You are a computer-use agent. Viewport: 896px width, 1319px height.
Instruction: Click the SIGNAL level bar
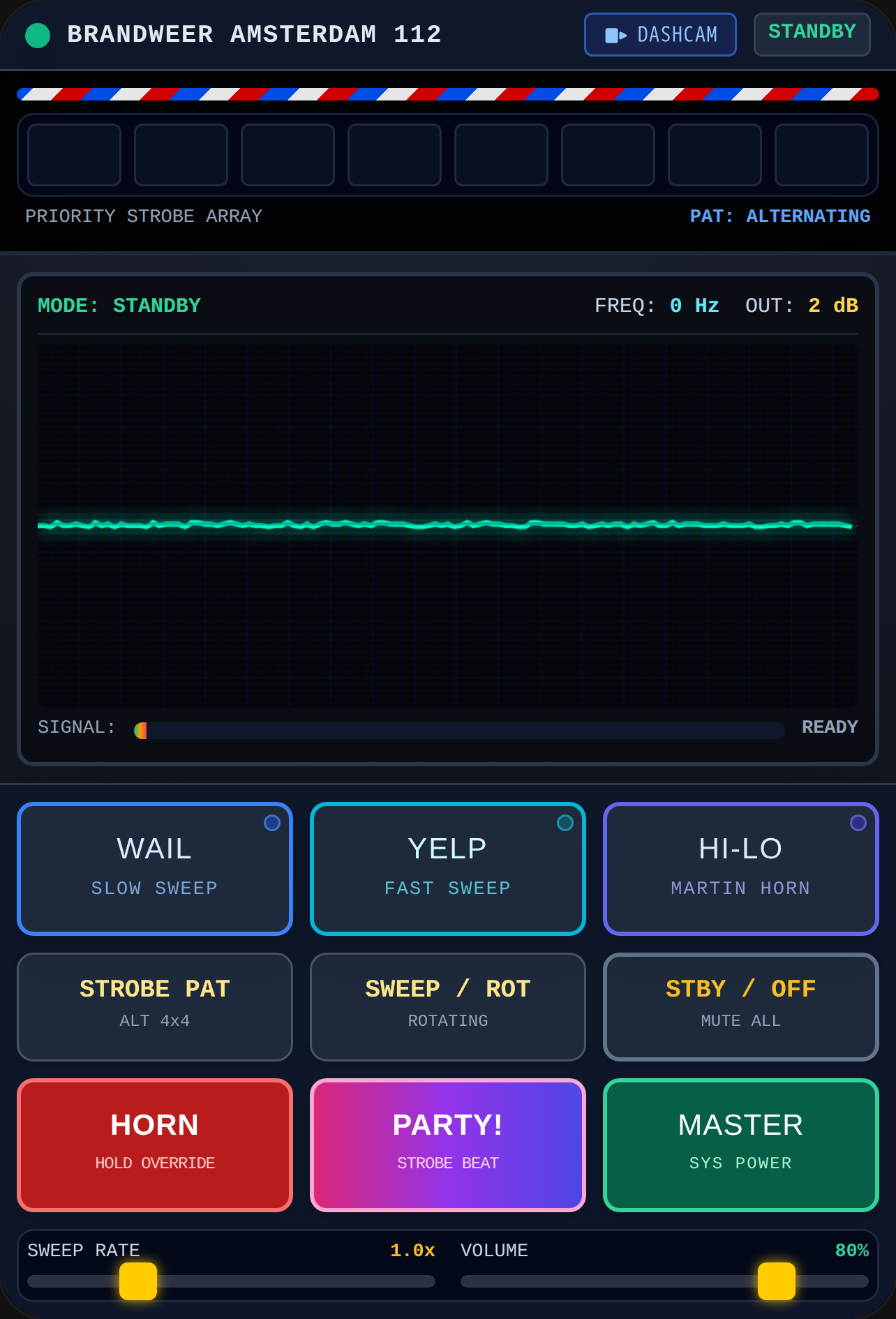(459, 731)
